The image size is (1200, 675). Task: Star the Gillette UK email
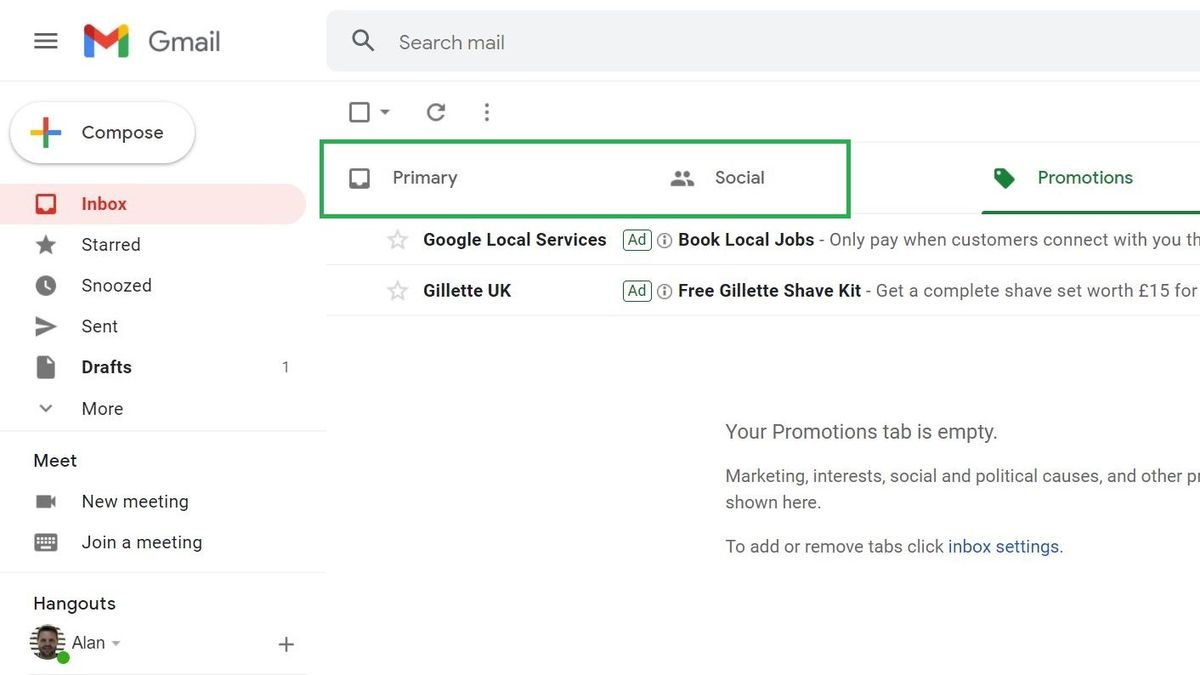coord(397,291)
